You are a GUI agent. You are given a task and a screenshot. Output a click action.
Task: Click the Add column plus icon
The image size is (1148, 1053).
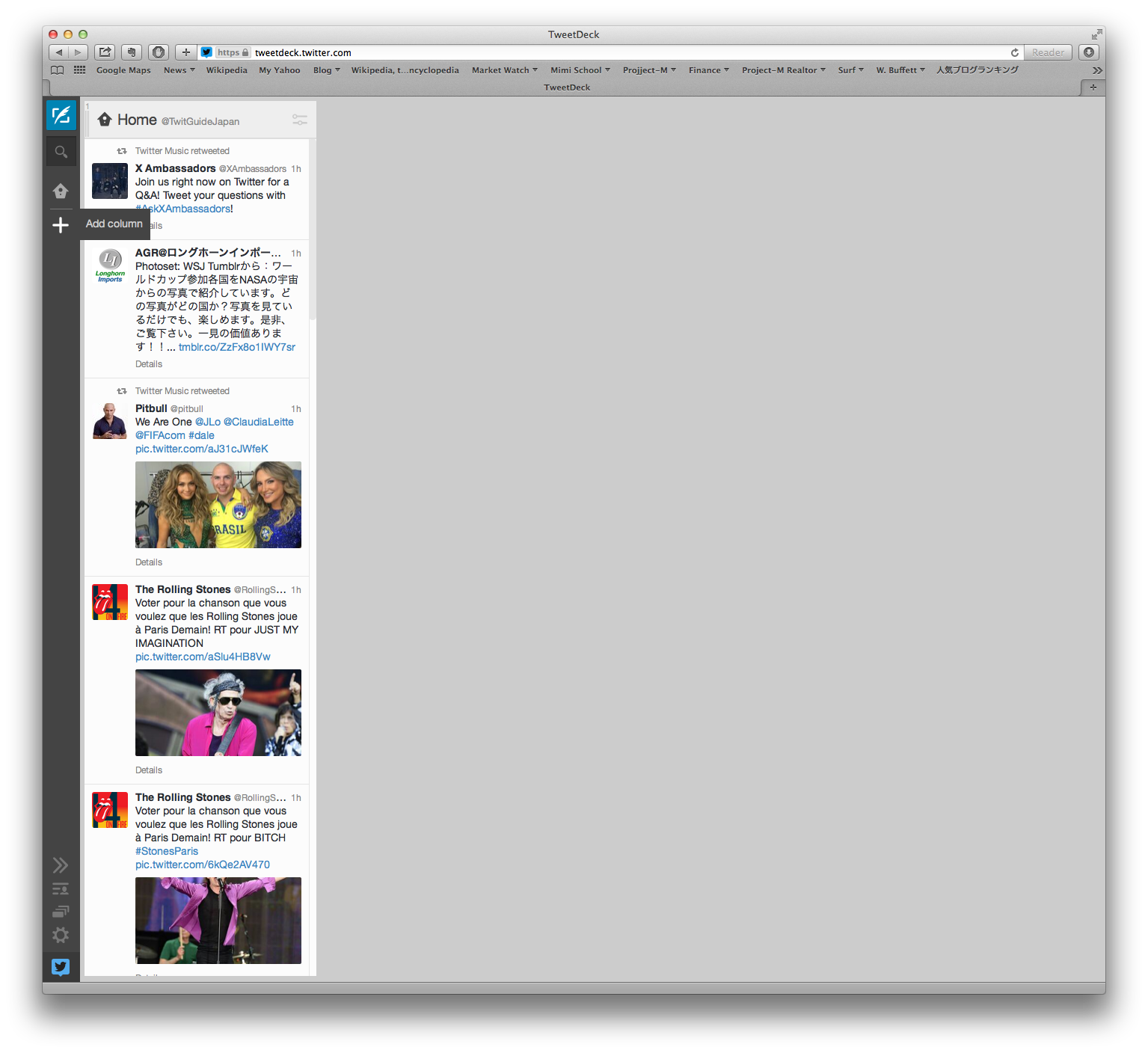pos(61,224)
